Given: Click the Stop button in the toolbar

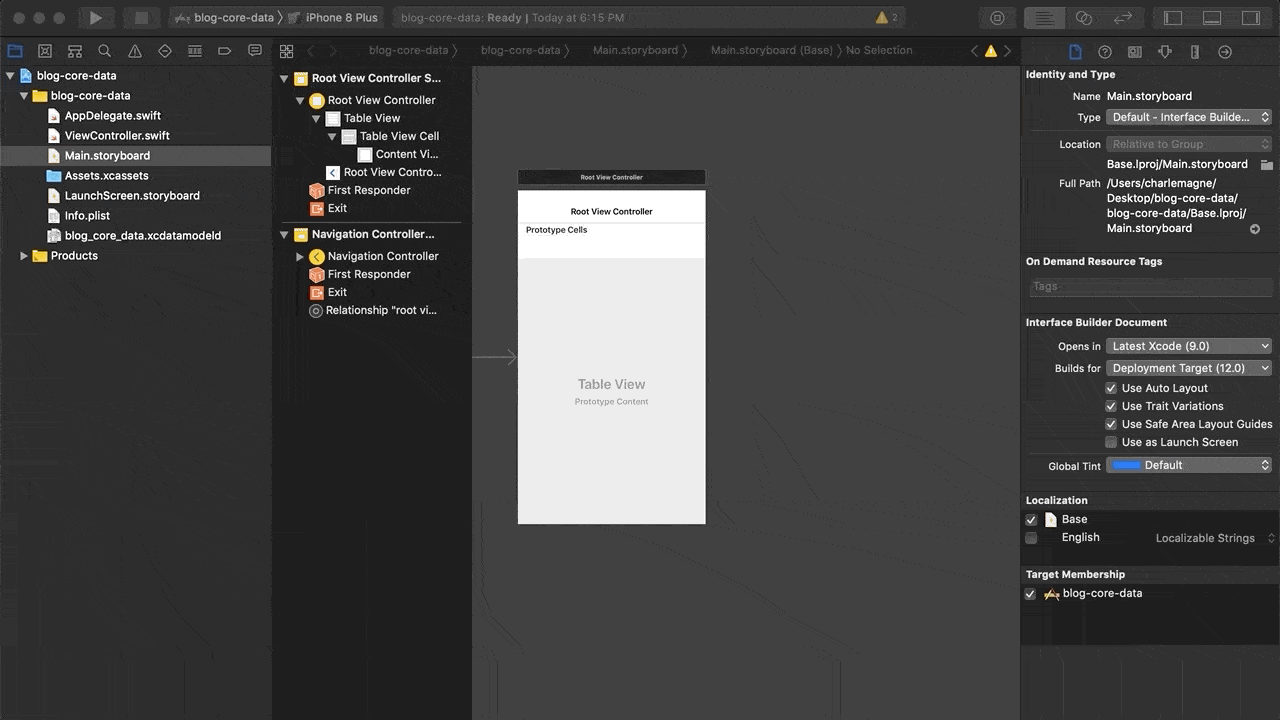Looking at the screenshot, I should point(141,18).
